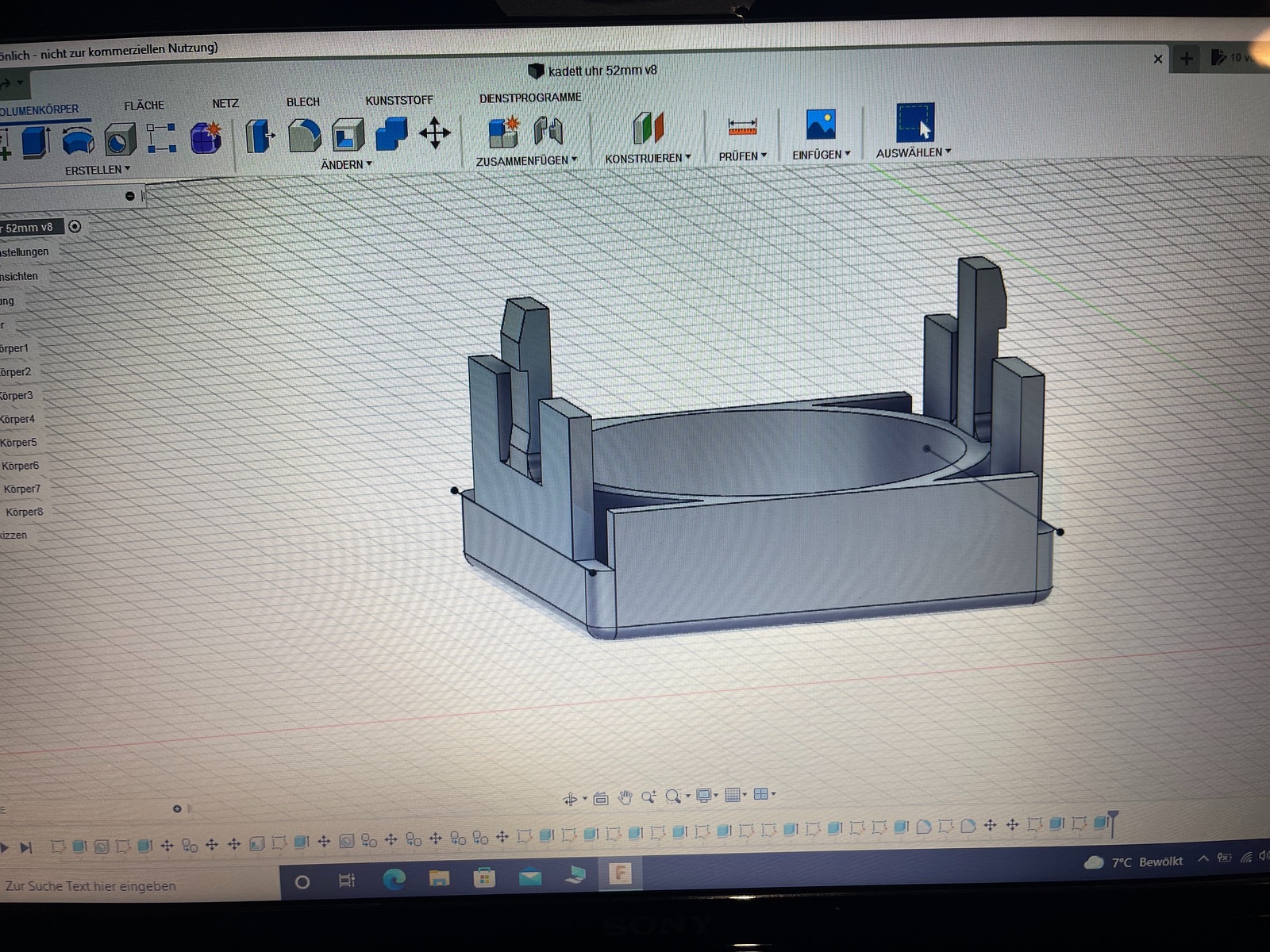Click the Measure ruler icon above Prüfen

tap(742, 126)
